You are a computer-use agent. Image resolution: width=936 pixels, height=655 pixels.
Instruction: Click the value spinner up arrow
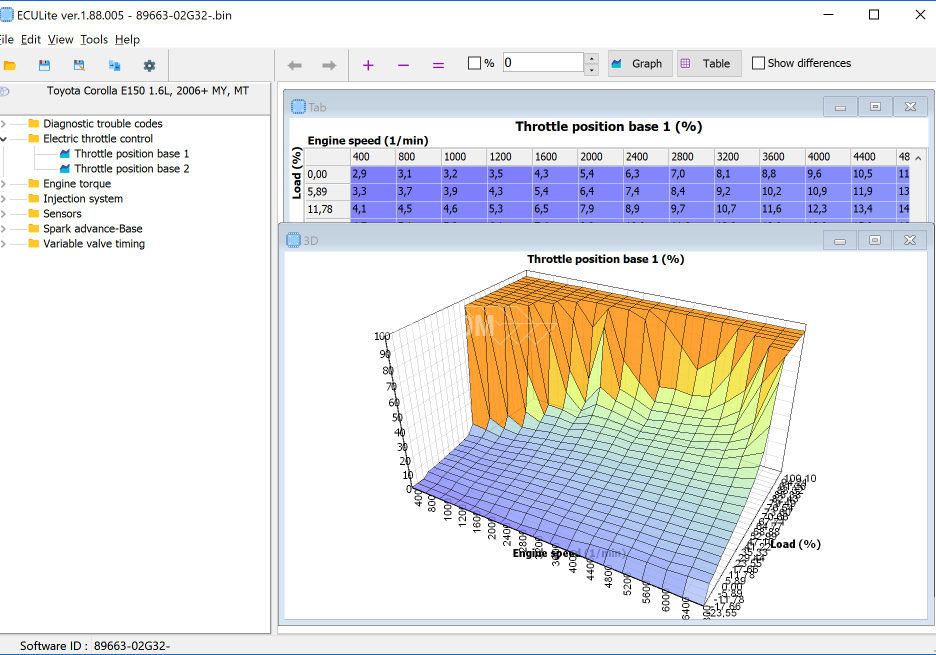pyautogui.click(x=591, y=58)
